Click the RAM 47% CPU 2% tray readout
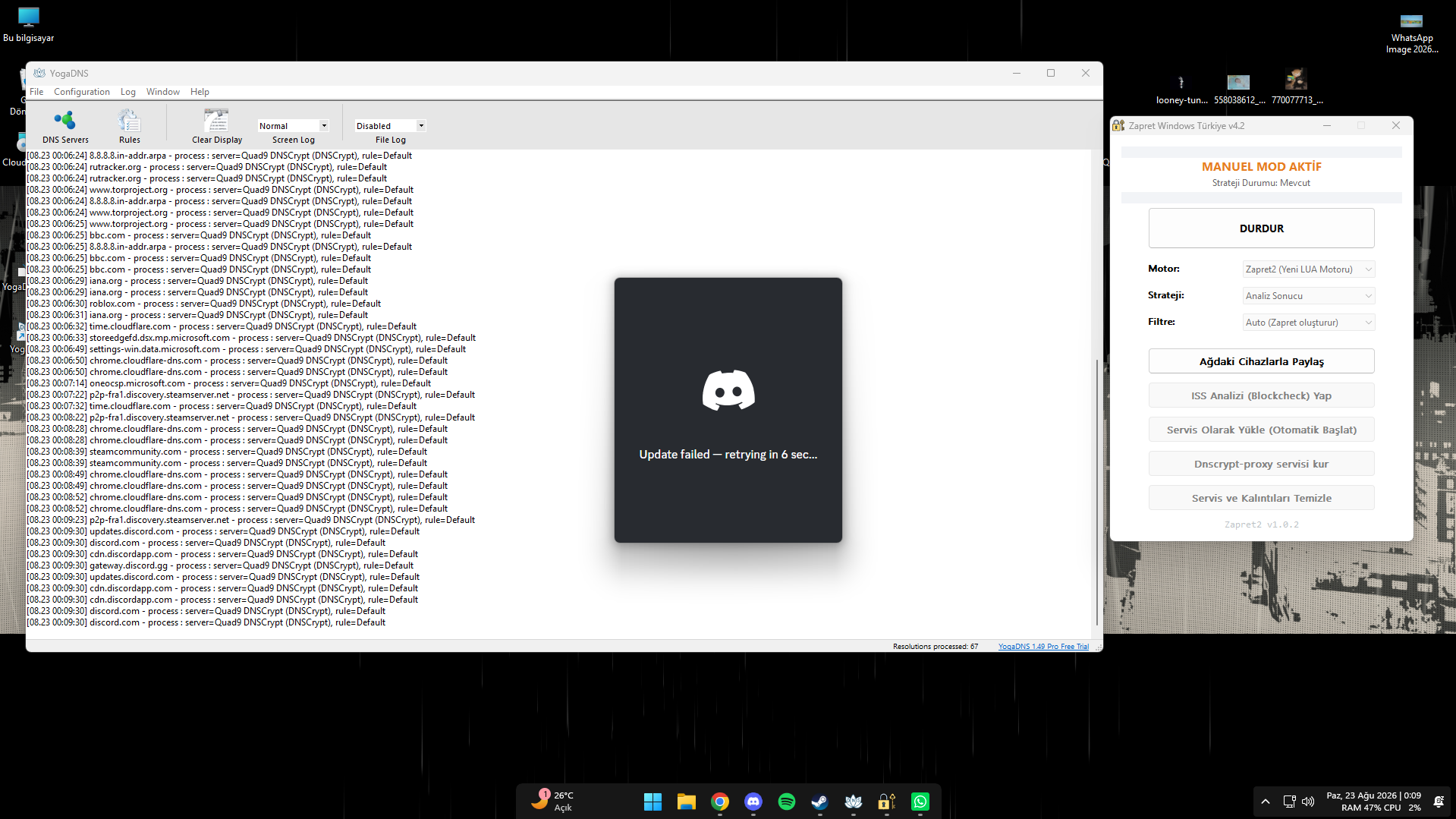The height and width of the screenshot is (819, 1456). 1381,808
